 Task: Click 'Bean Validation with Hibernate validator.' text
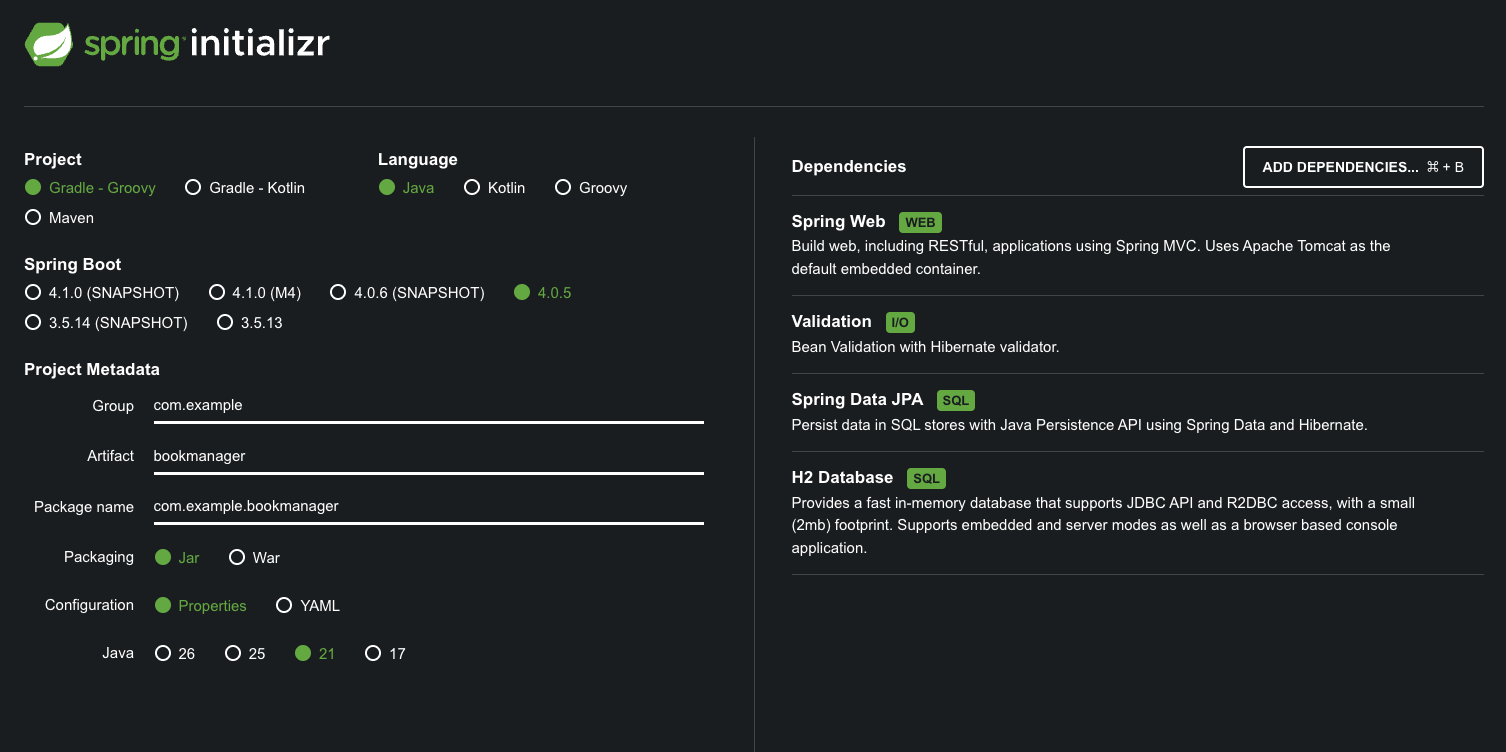coord(925,348)
